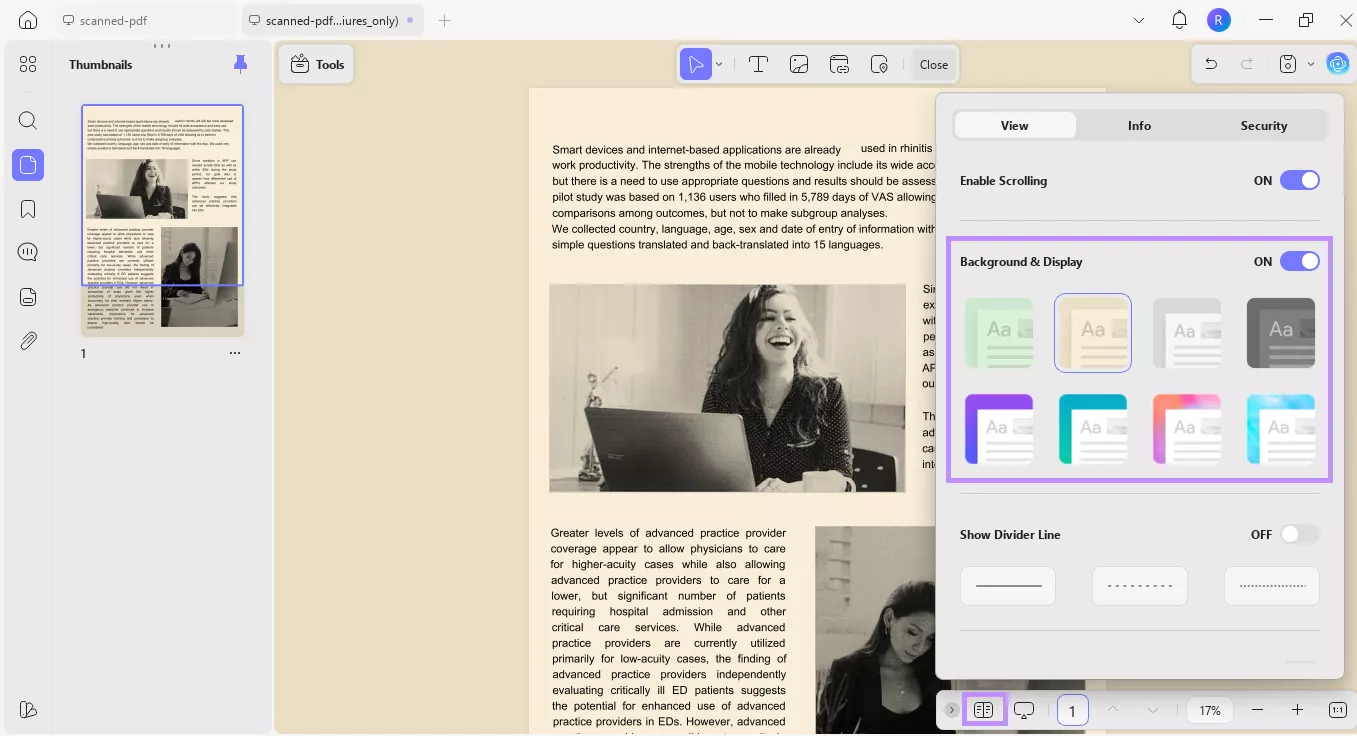The width and height of the screenshot is (1357, 736).
Task: Open the Image insertion tool
Action: coord(798,64)
